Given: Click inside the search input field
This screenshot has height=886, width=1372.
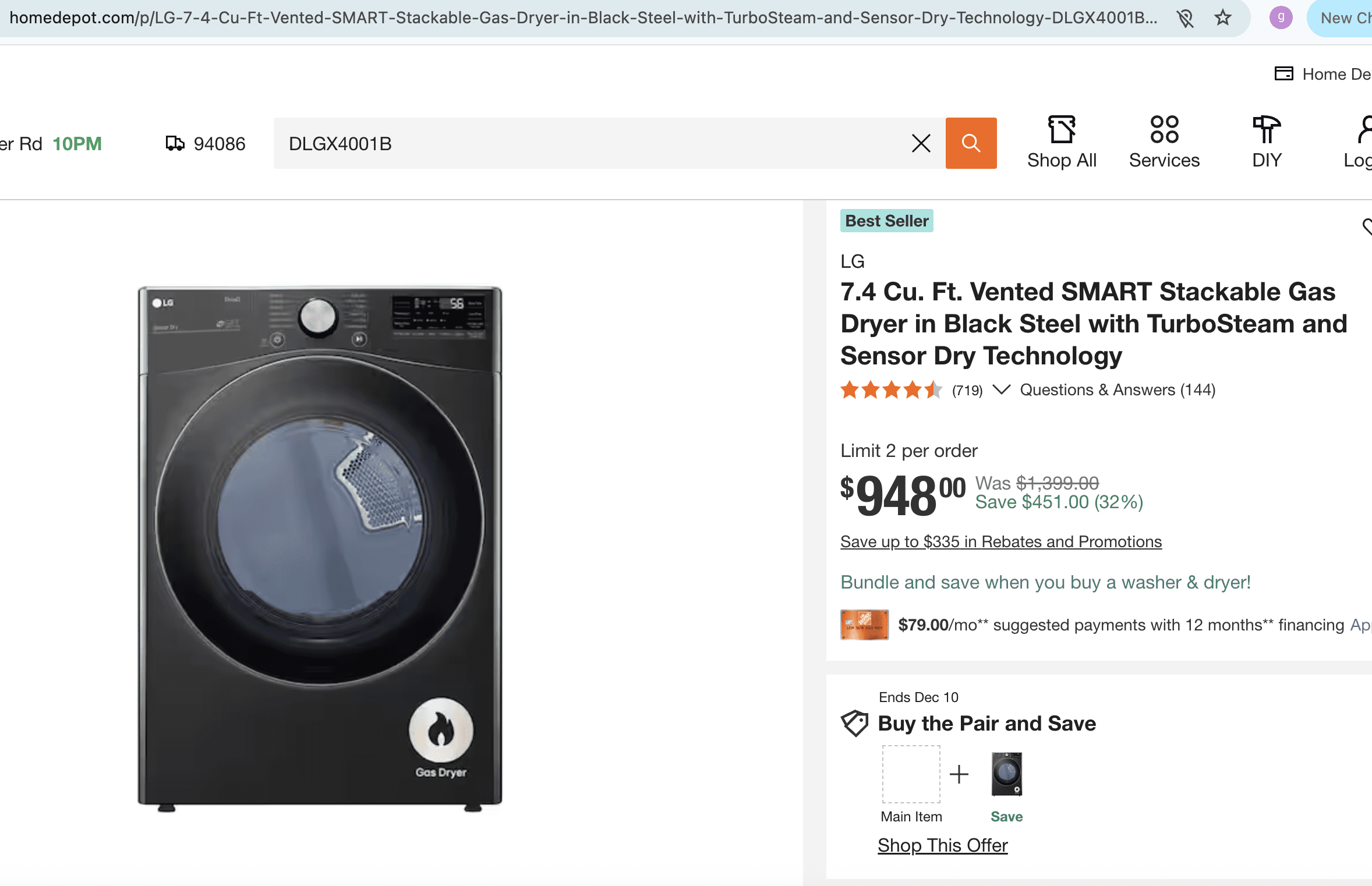Looking at the screenshot, I should click(x=582, y=143).
